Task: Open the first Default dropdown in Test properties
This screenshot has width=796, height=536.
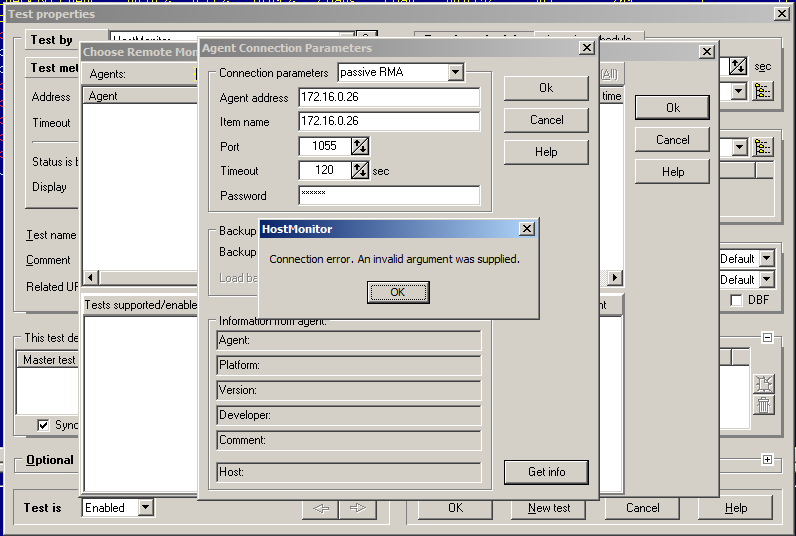Action: pos(767,258)
